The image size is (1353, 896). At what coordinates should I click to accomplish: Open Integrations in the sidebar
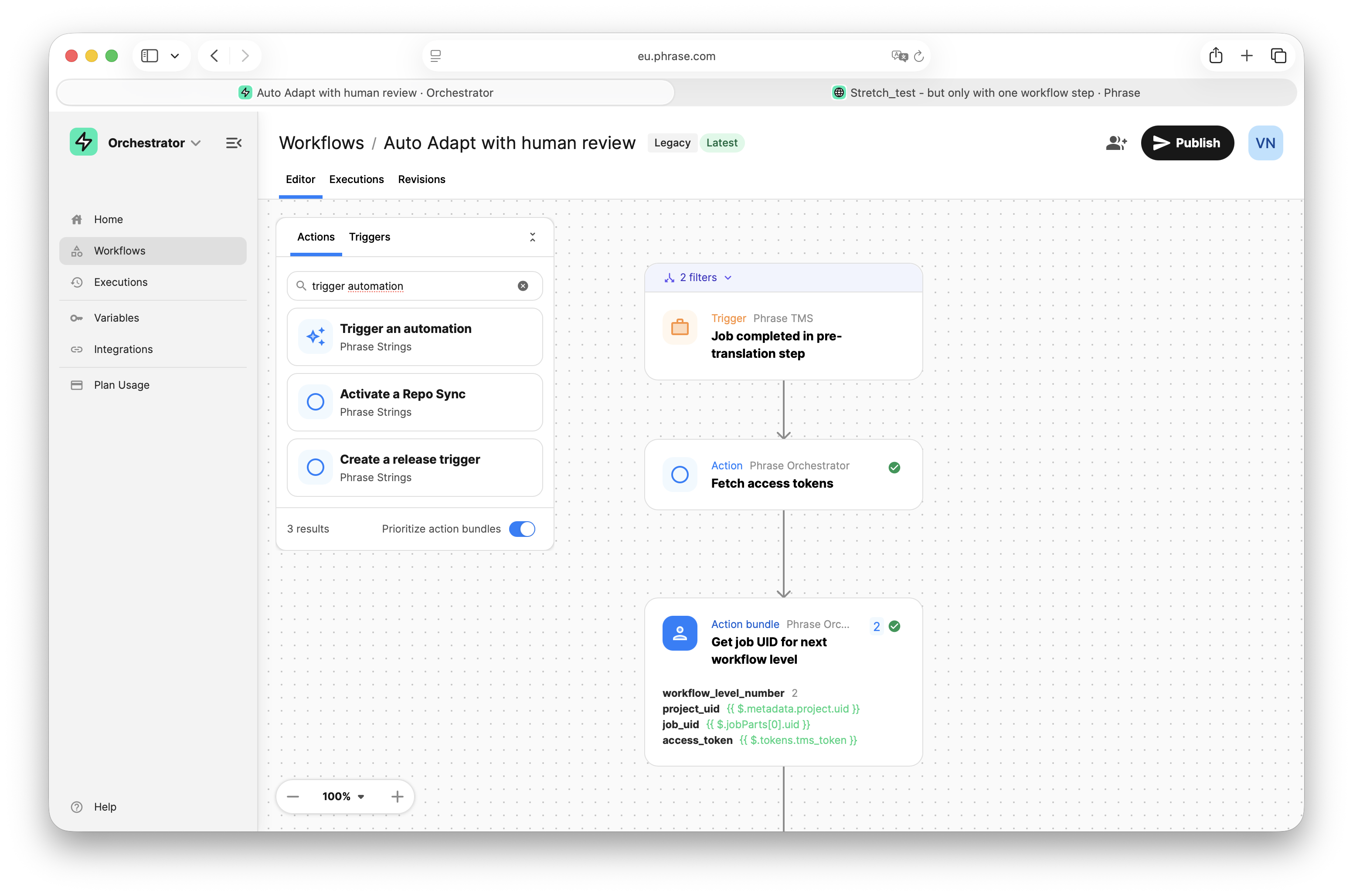click(153, 349)
